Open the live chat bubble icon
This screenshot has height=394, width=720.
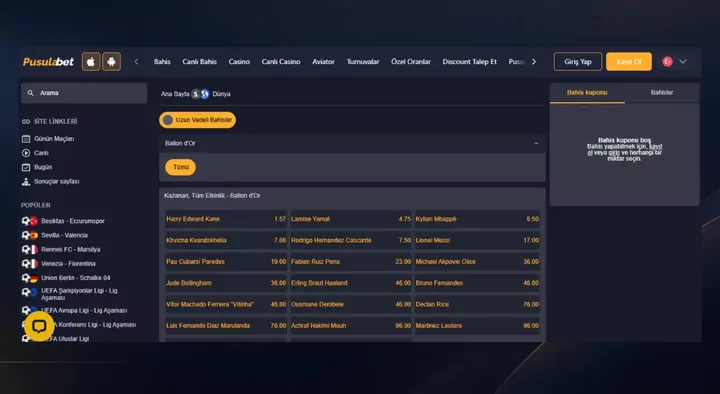[39, 326]
